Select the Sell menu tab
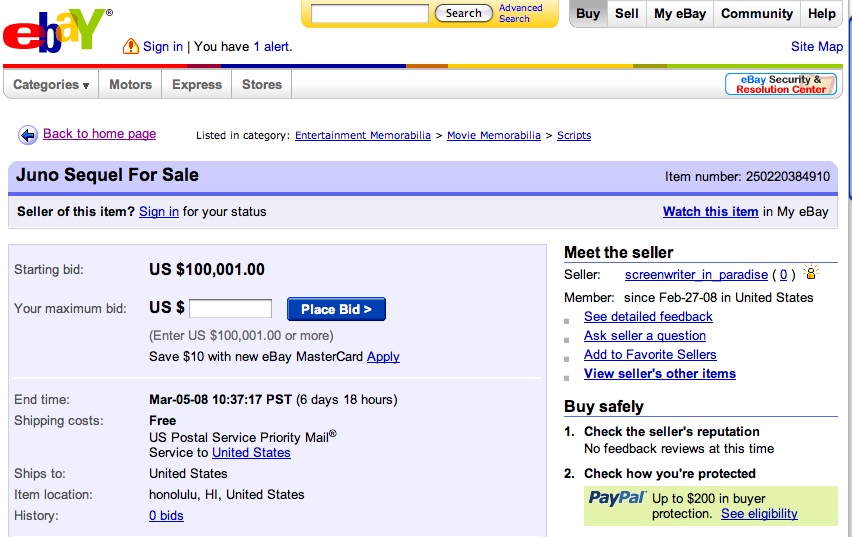This screenshot has height=537, width=852. pyautogui.click(x=627, y=14)
